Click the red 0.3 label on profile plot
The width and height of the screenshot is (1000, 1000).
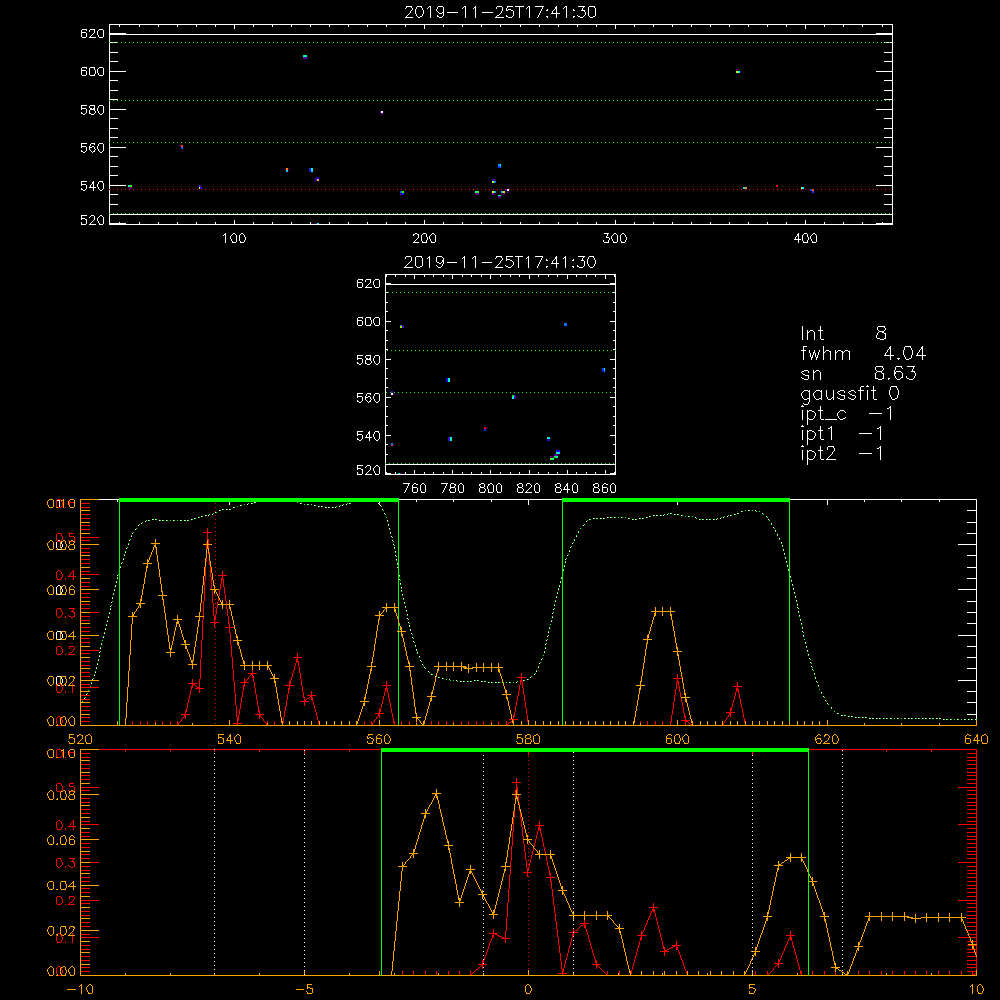point(65,613)
